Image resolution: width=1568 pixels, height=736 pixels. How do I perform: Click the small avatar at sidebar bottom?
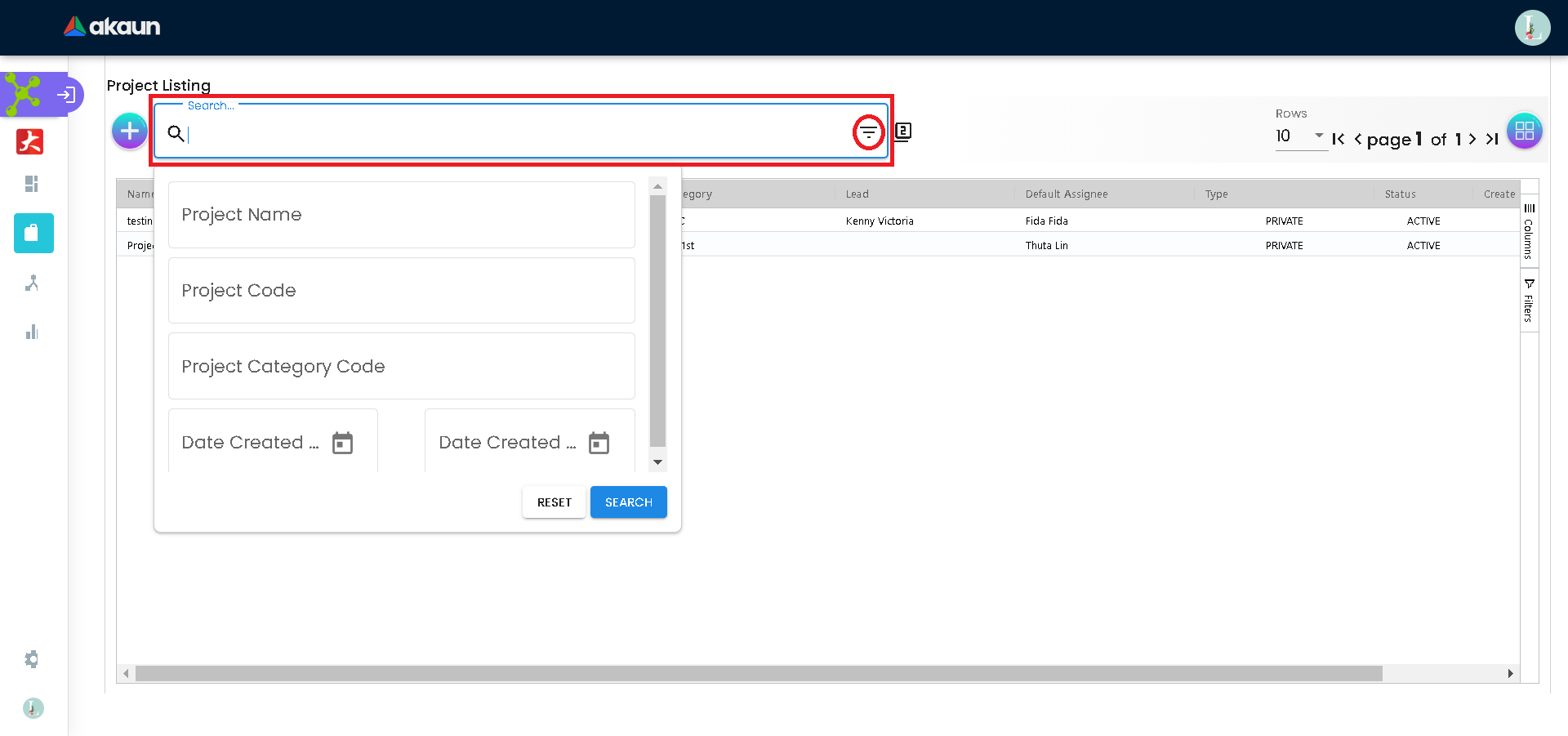point(33,708)
